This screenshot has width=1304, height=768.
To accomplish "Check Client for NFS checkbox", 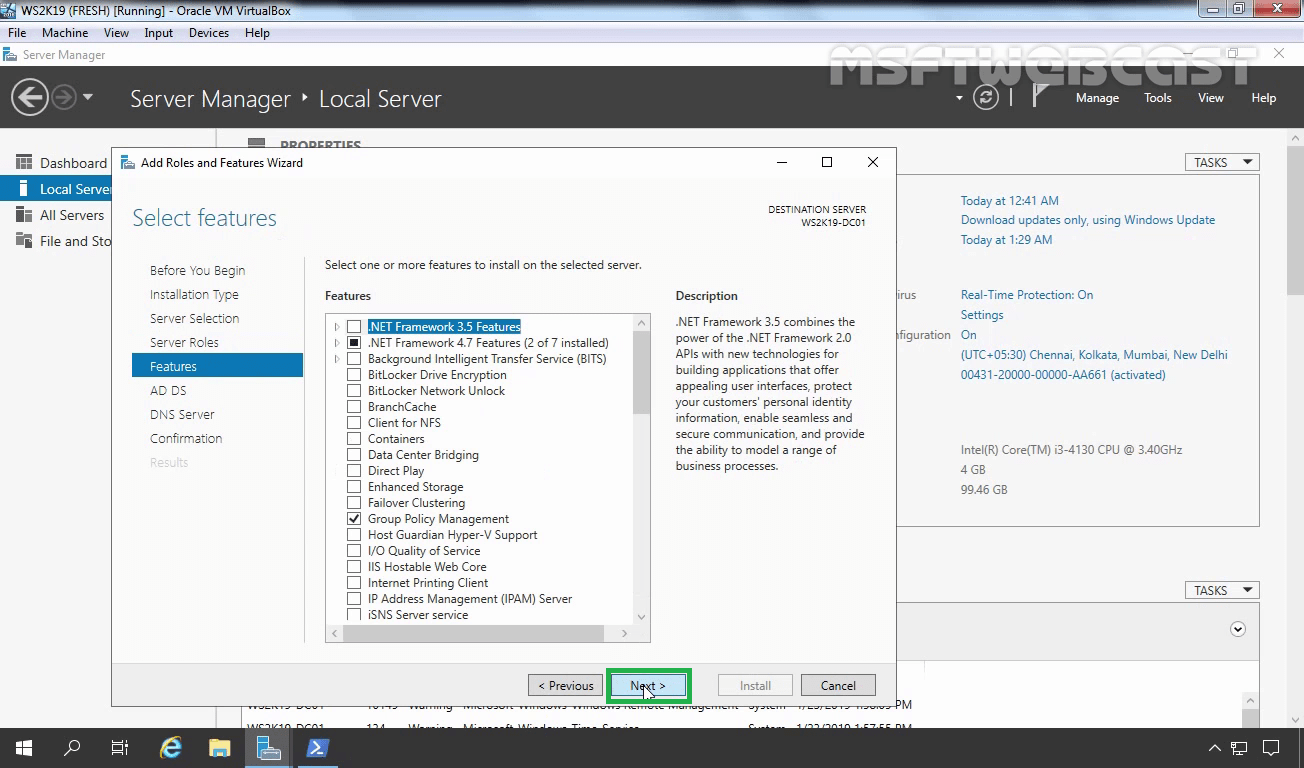I will pyautogui.click(x=354, y=423).
